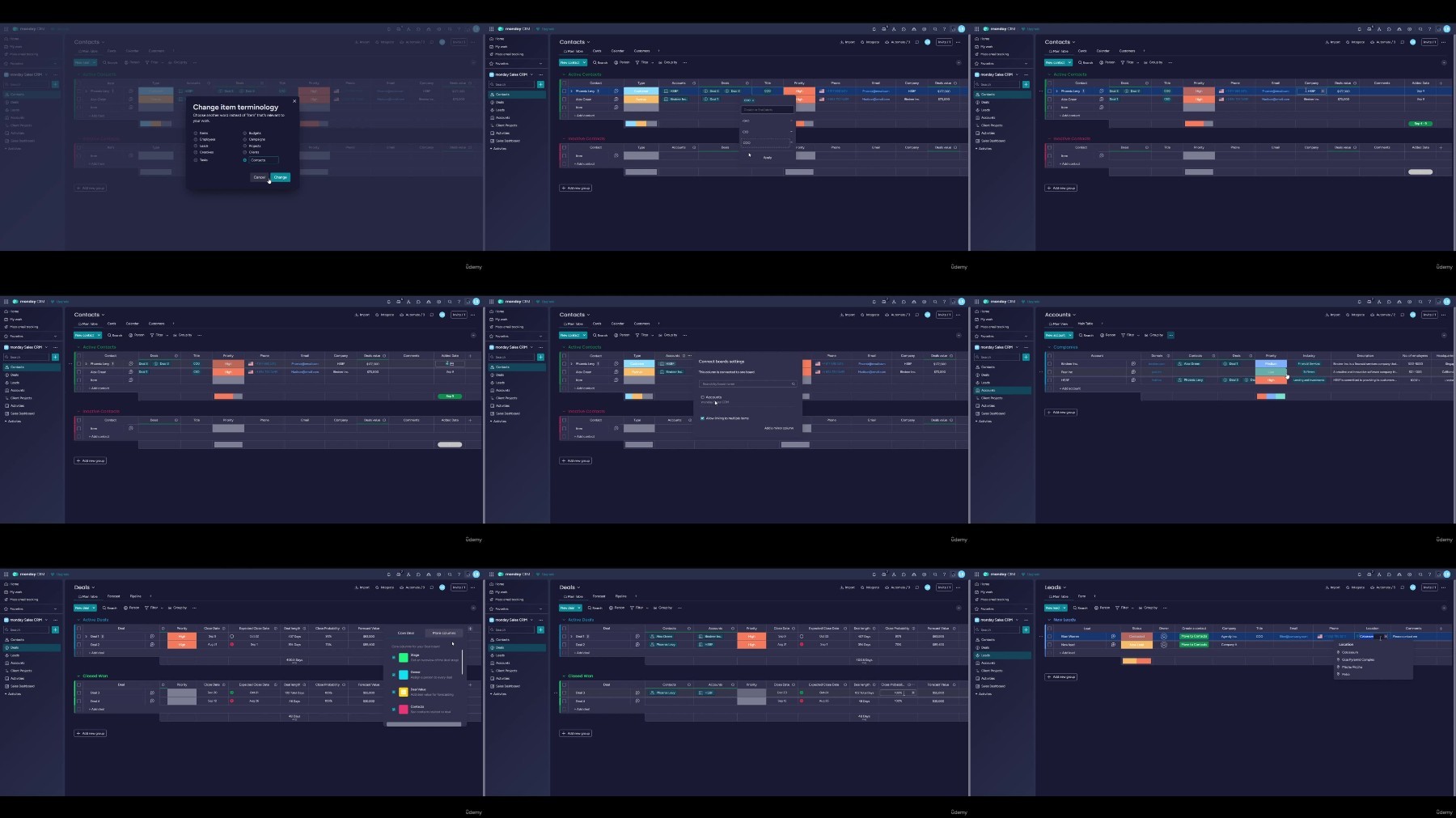This screenshot has width=1456, height=818.
Task: Select the Projects radio option
Action: point(245,146)
